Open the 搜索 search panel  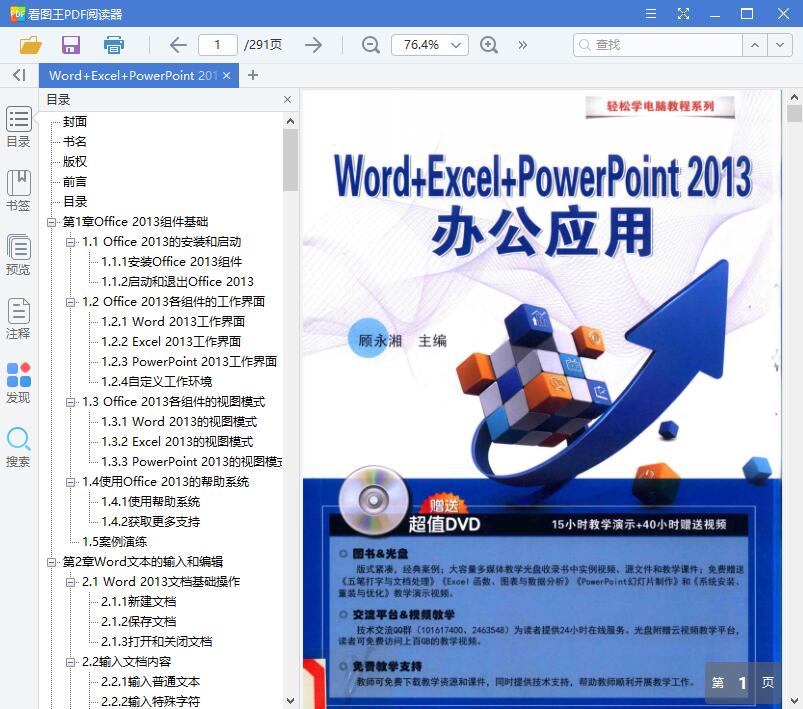click(18, 447)
